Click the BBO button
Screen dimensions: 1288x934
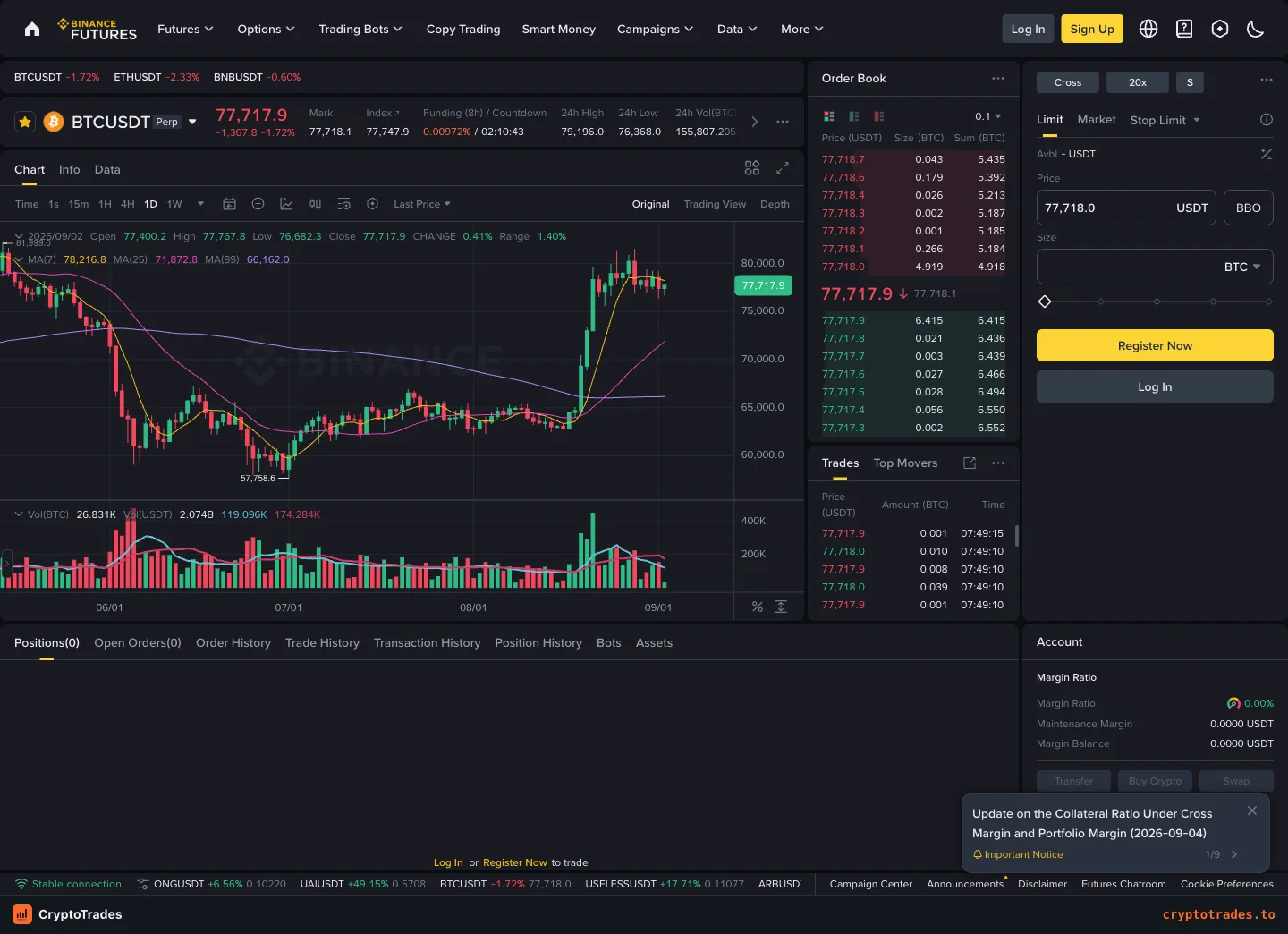tap(1249, 208)
